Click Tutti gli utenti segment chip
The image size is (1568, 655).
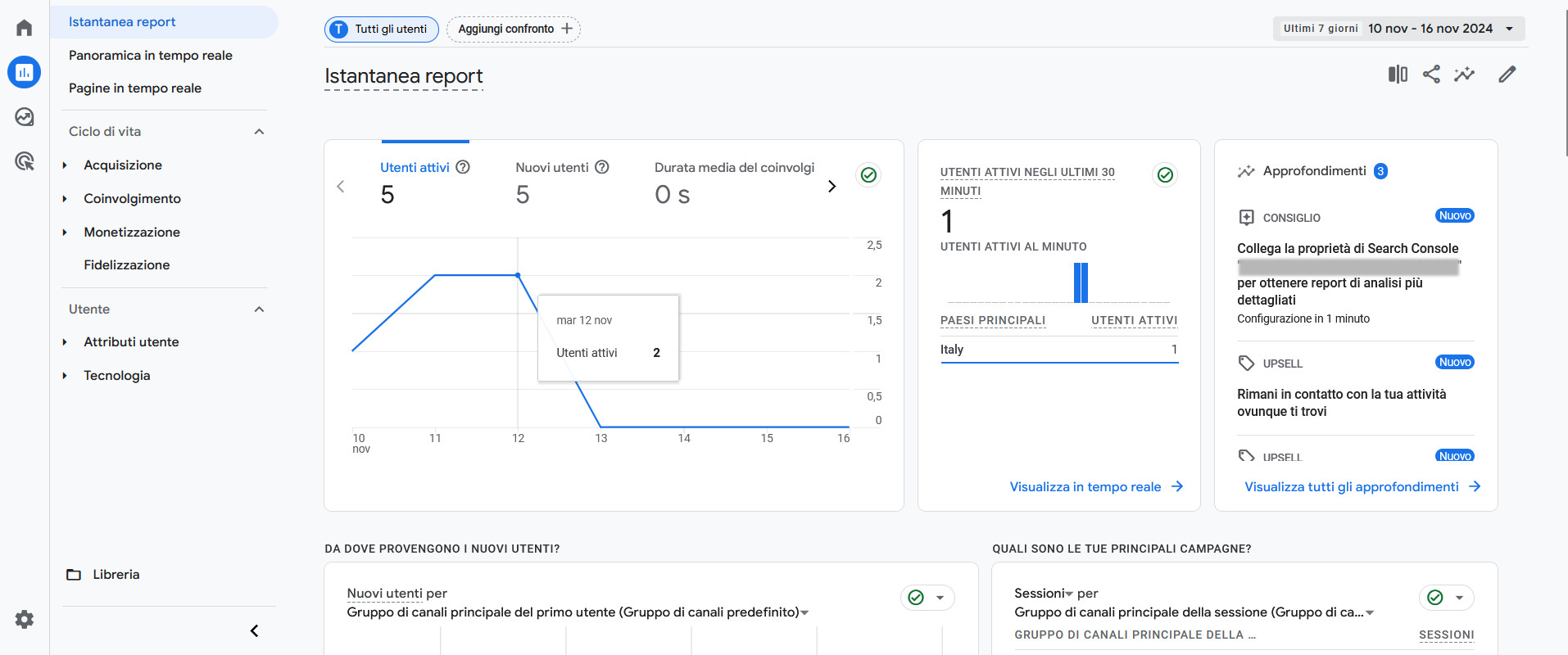pyautogui.click(x=382, y=29)
